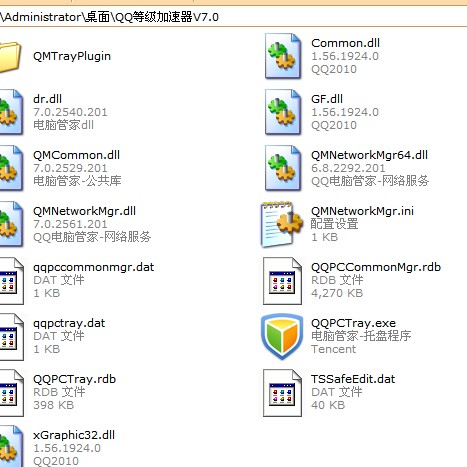This screenshot has height=467, width=467.
Task: Select the QMNetworkMgr.dll file icon
Action: pyautogui.click(x=11, y=224)
